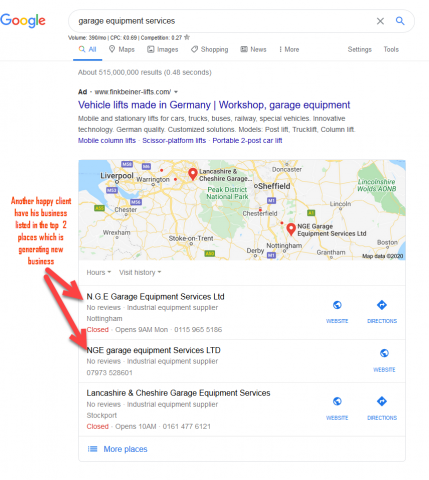Clear the search box with X icon
Viewport: 429px width, 480px height.
pyautogui.click(x=380, y=21)
